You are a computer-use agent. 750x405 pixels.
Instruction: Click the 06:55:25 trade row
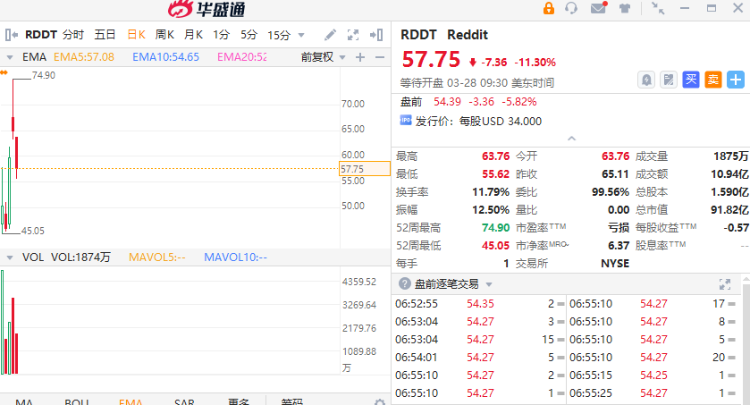pos(653,393)
